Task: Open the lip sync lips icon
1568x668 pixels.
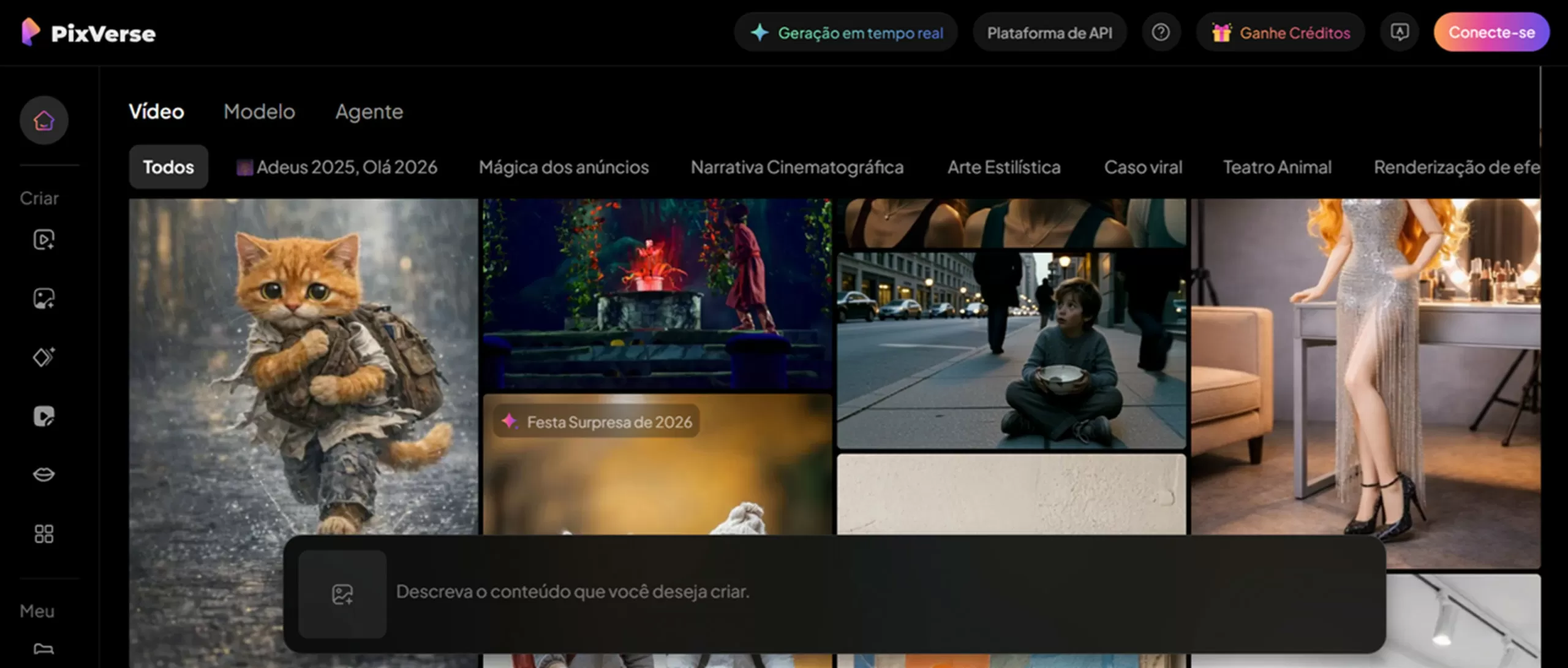Action: pyautogui.click(x=43, y=474)
